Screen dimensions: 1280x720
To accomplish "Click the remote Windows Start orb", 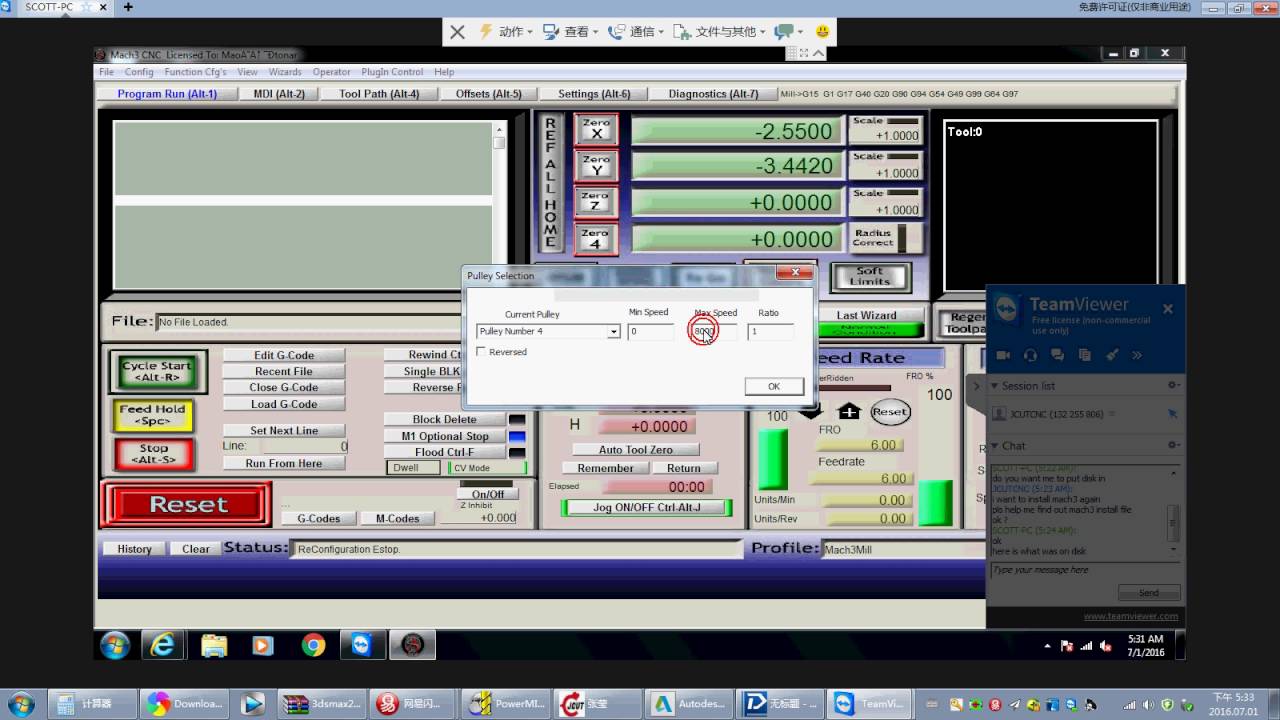I will (114, 645).
